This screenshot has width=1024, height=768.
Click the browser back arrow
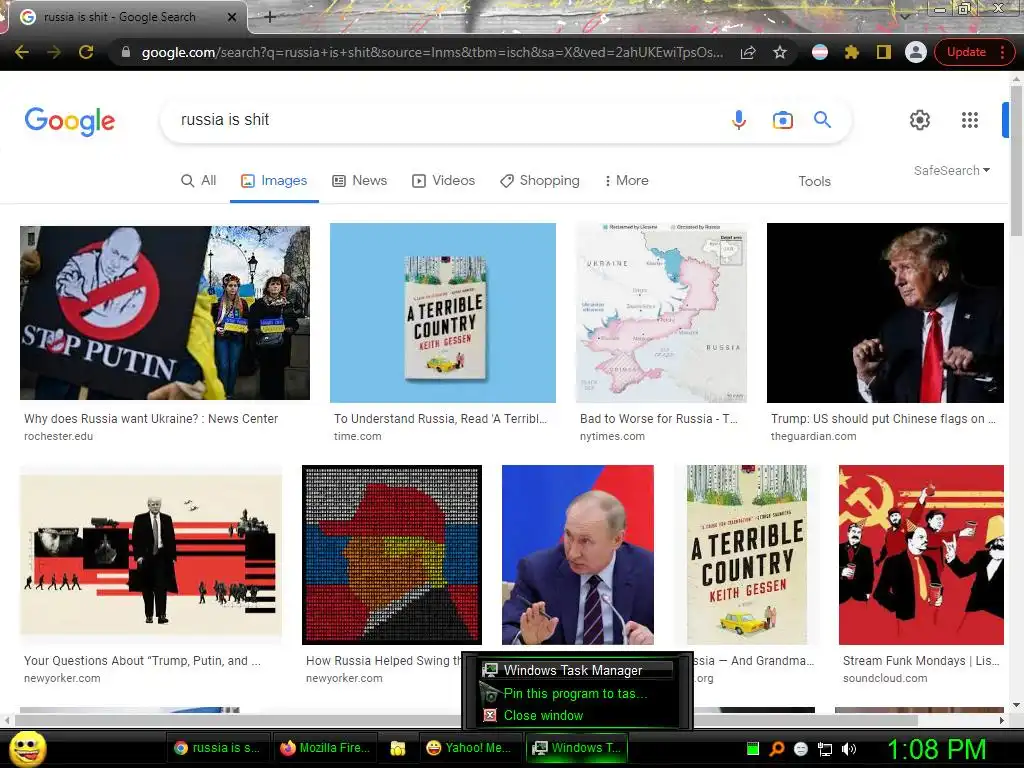(x=22, y=52)
